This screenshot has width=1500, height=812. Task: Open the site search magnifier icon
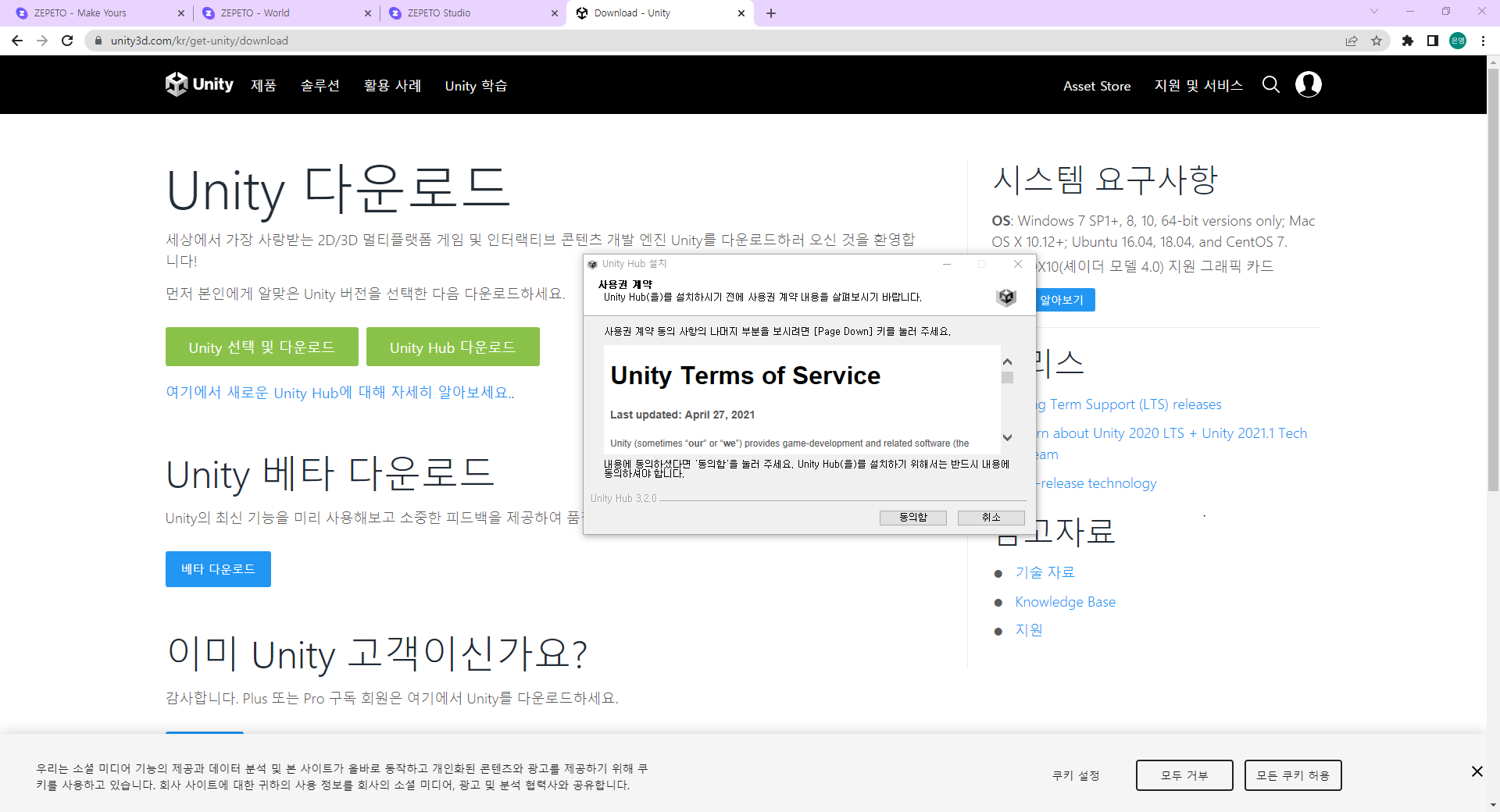tap(1271, 84)
